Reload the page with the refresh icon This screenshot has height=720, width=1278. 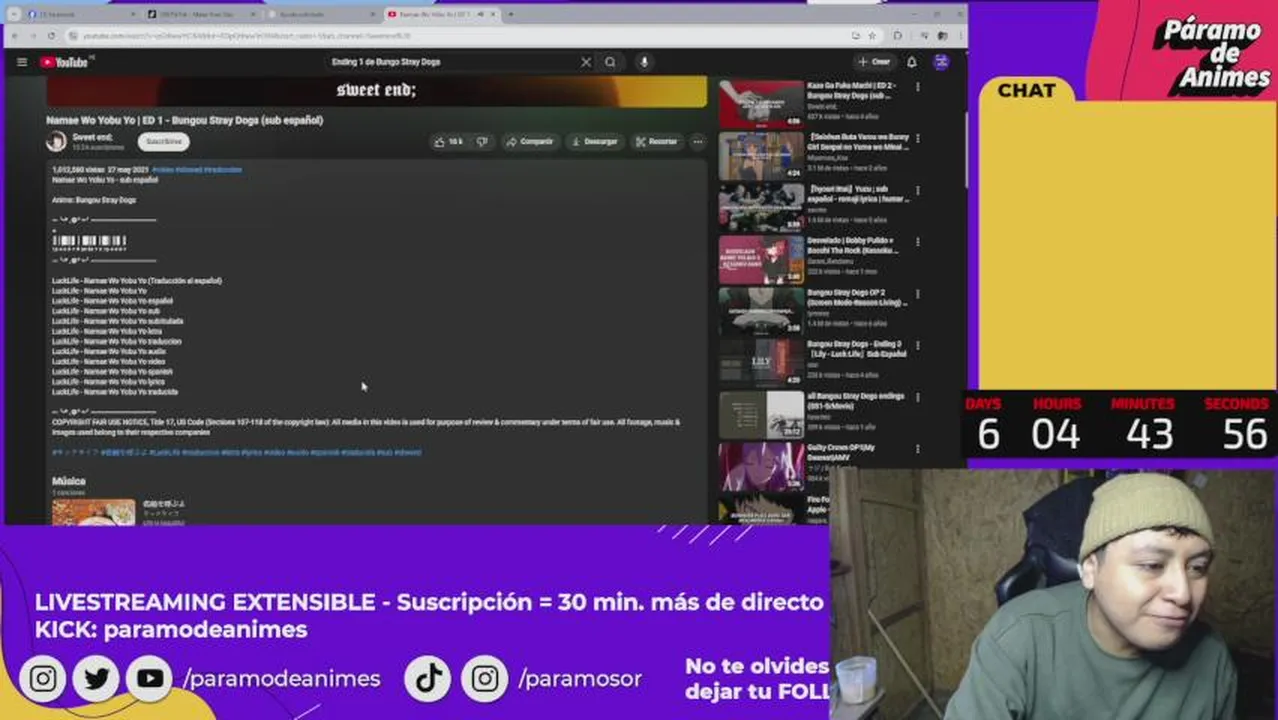point(53,36)
